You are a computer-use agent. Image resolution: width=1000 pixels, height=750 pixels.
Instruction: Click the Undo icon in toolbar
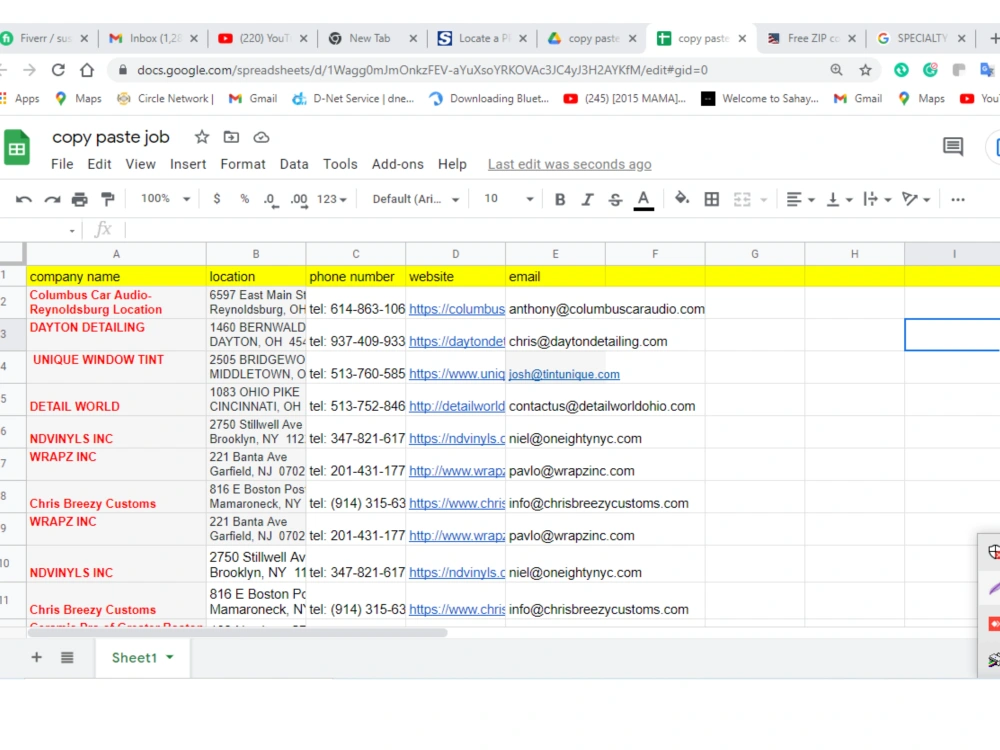(24, 200)
